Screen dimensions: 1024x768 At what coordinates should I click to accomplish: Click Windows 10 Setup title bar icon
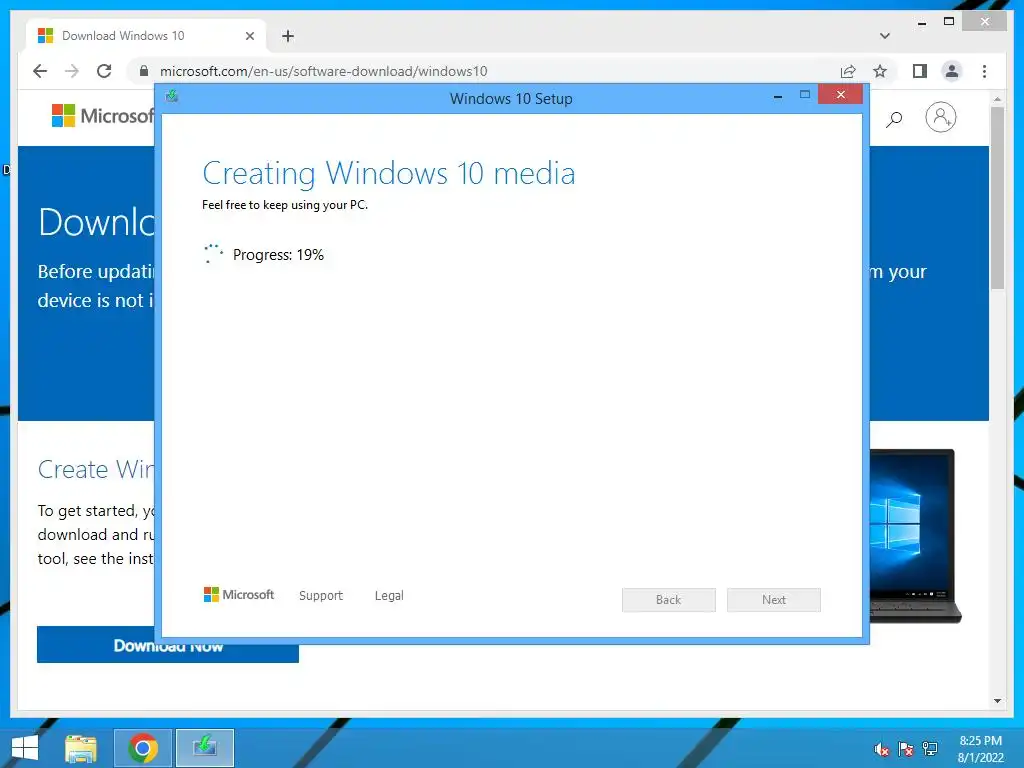click(172, 97)
